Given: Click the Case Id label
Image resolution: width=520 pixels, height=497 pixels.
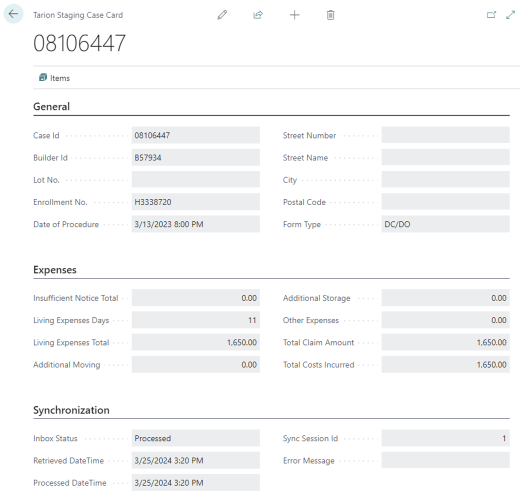Looking at the screenshot, I should [46, 135].
